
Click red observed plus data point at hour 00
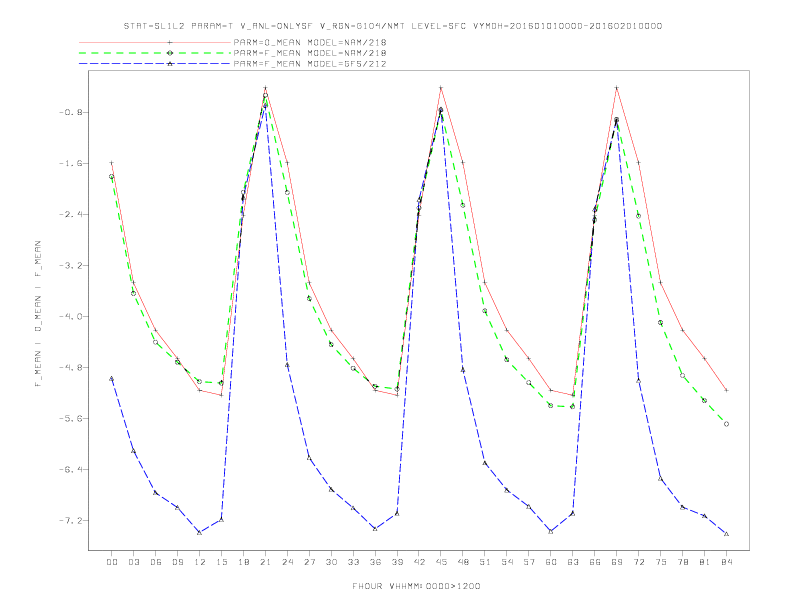click(x=112, y=163)
